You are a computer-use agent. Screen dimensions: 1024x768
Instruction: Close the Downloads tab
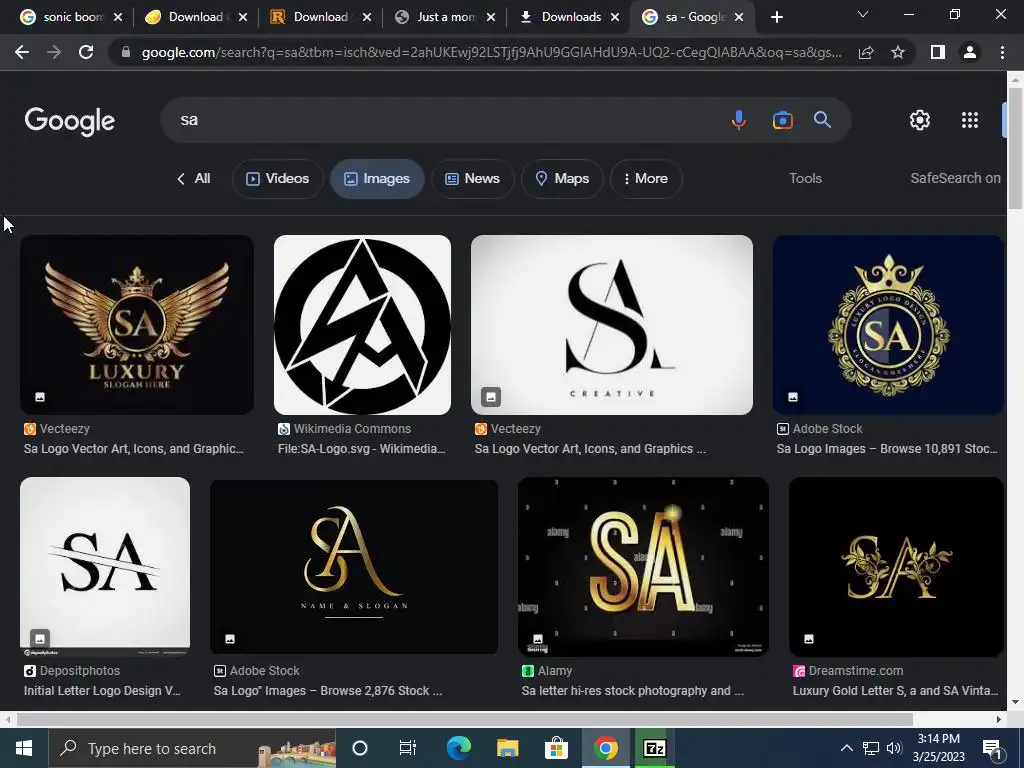pyautogui.click(x=615, y=17)
